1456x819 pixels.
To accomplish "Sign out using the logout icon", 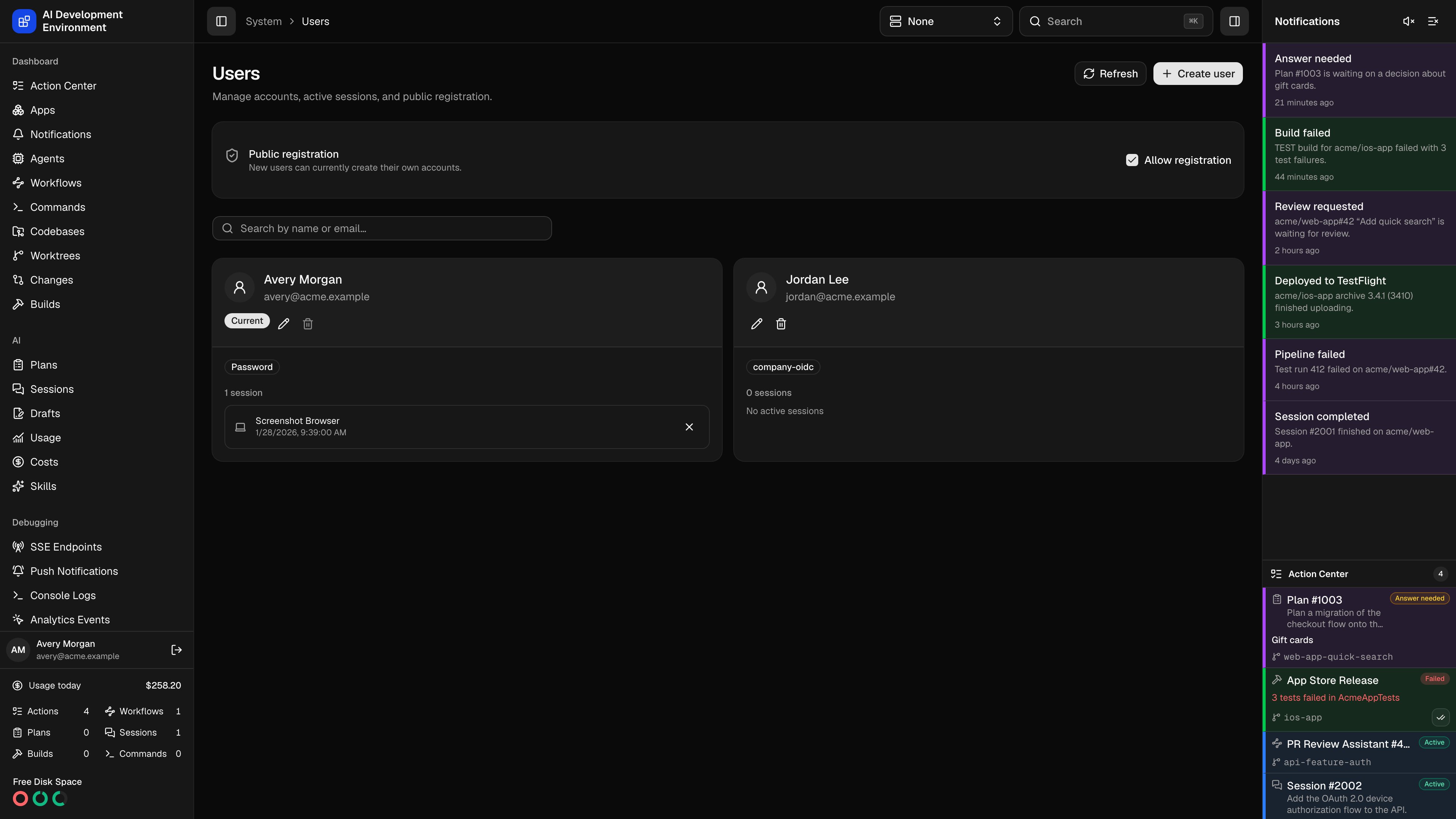I will [x=176, y=650].
